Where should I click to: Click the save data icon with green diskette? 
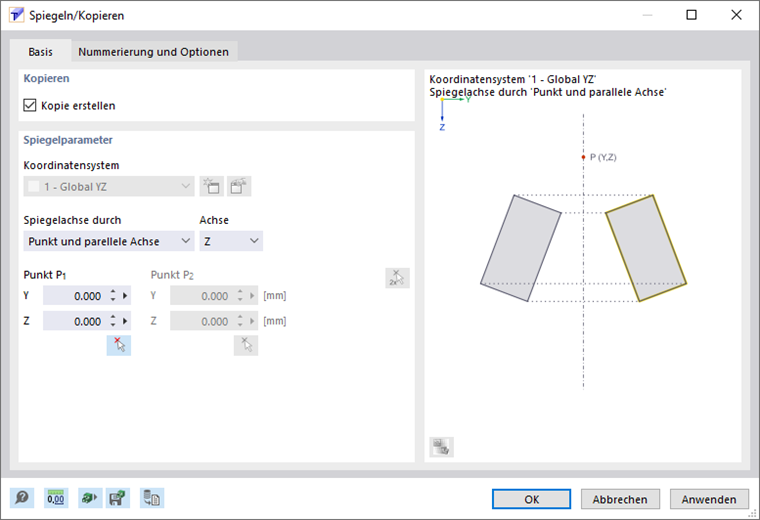click(118, 498)
